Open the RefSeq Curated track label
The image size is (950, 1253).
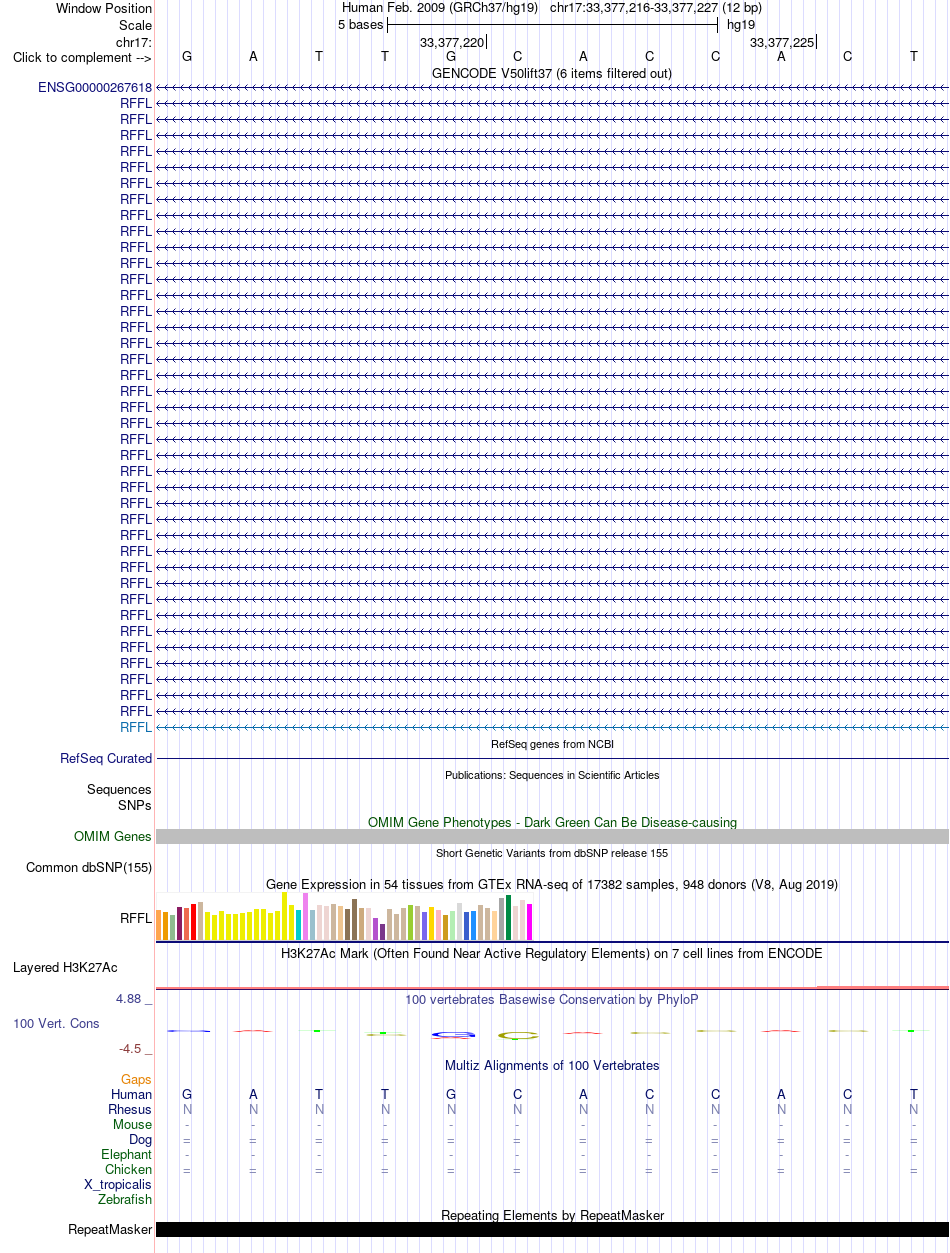pyautogui.click(x=106, y=759)
